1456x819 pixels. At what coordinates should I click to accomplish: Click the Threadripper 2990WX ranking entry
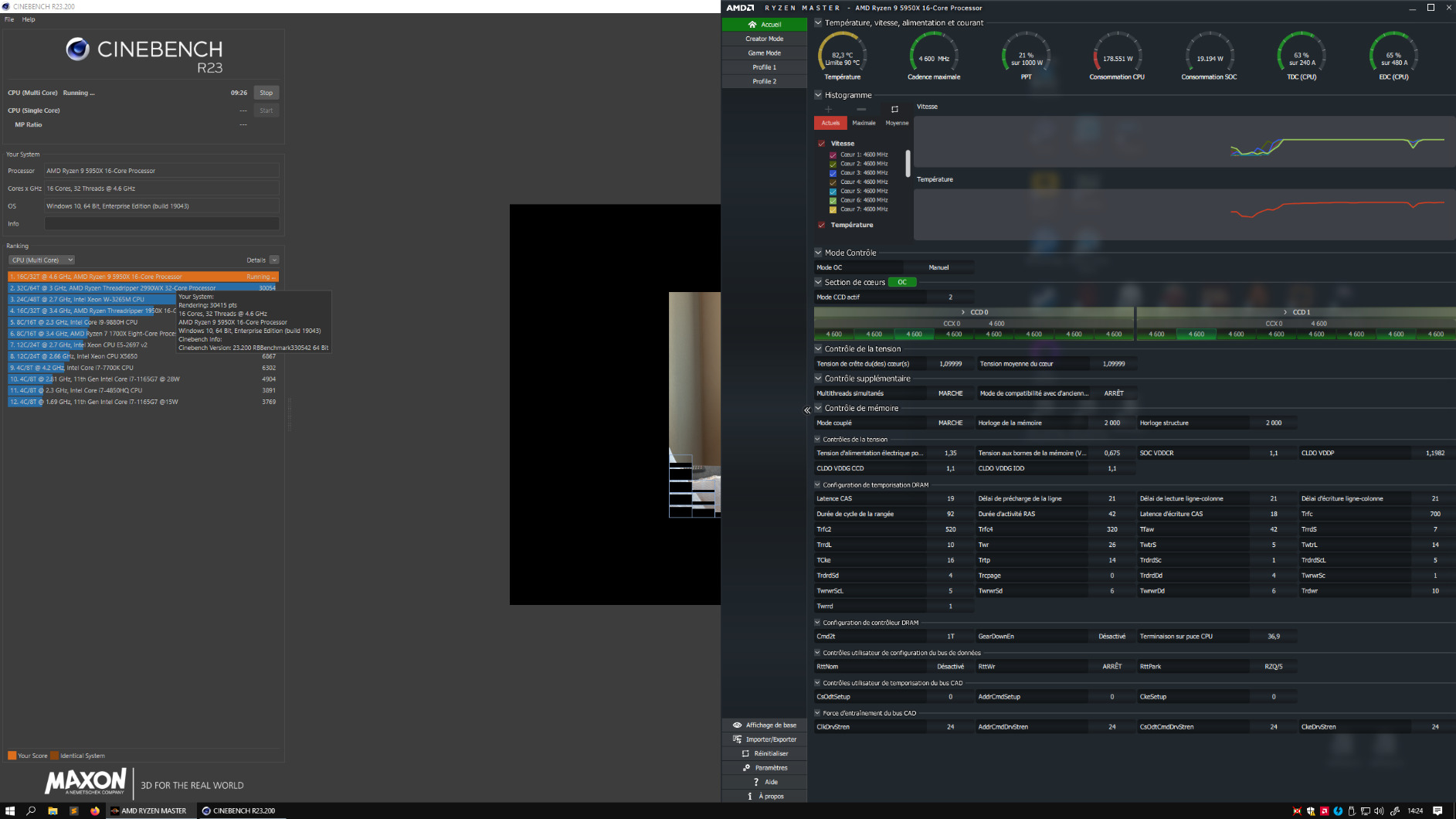pos(143,288)
